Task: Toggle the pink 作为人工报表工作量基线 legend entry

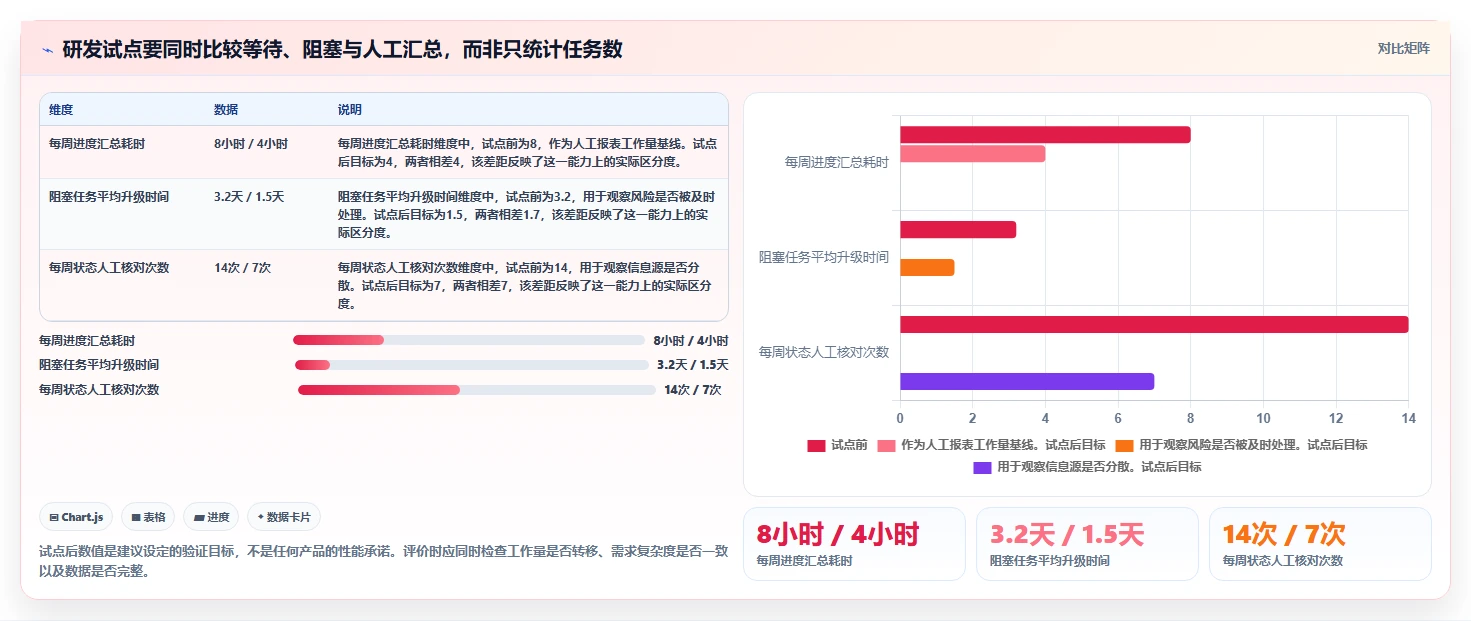Action: [991, 445]
